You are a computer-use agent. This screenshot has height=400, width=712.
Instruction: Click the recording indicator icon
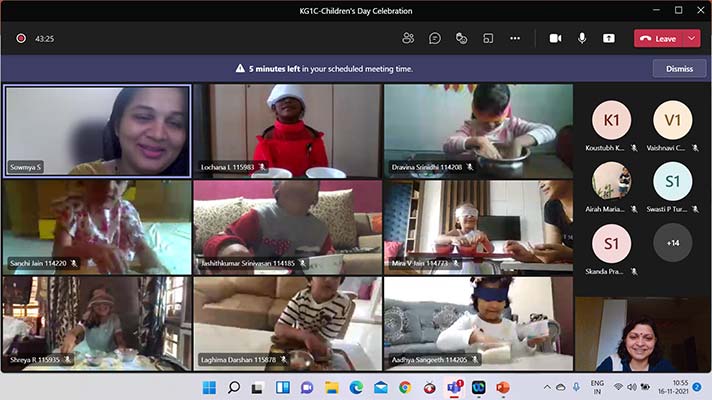(20, 38)
